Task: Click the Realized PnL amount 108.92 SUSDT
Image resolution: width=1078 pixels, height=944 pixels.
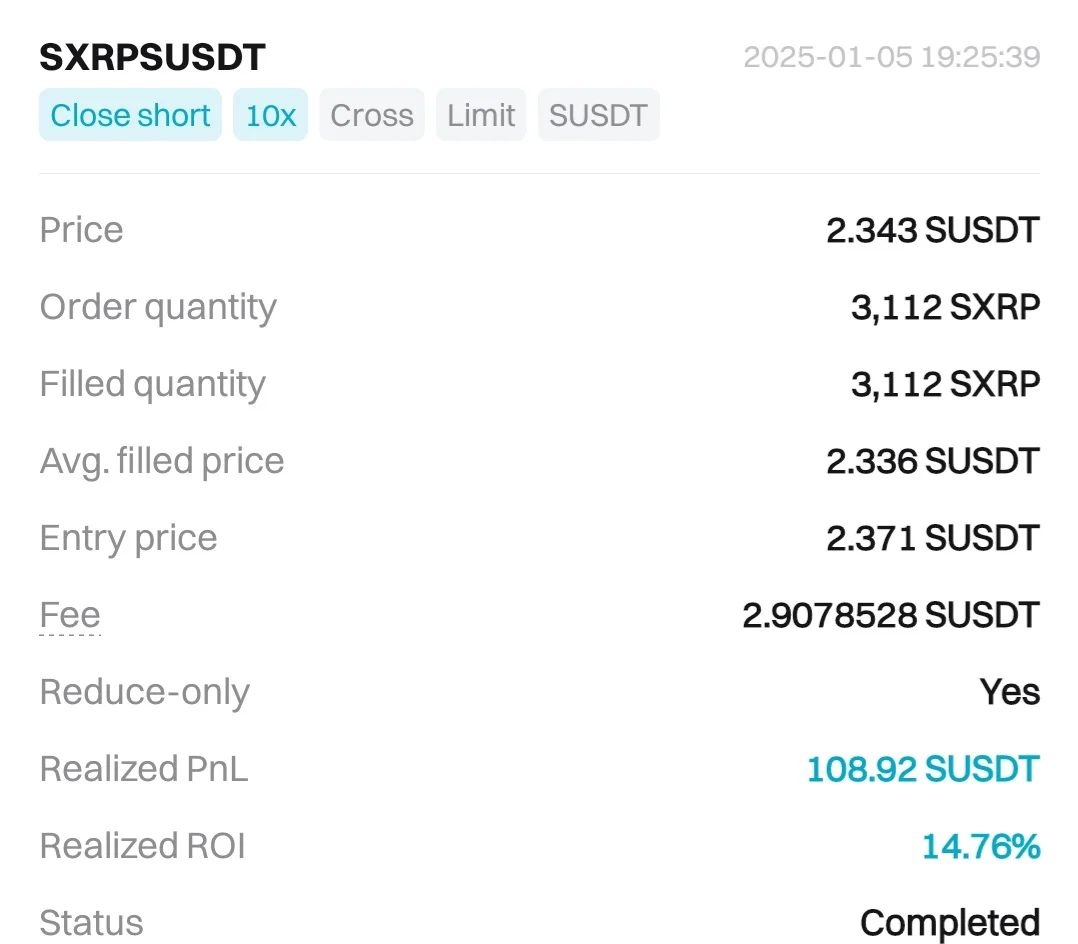Action: [x=922, y=769]
